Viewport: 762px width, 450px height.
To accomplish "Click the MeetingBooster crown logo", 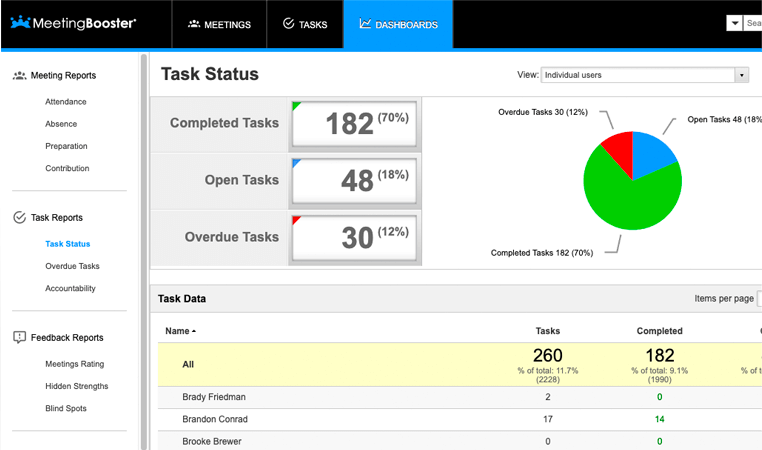I will (x=20, y=22).
